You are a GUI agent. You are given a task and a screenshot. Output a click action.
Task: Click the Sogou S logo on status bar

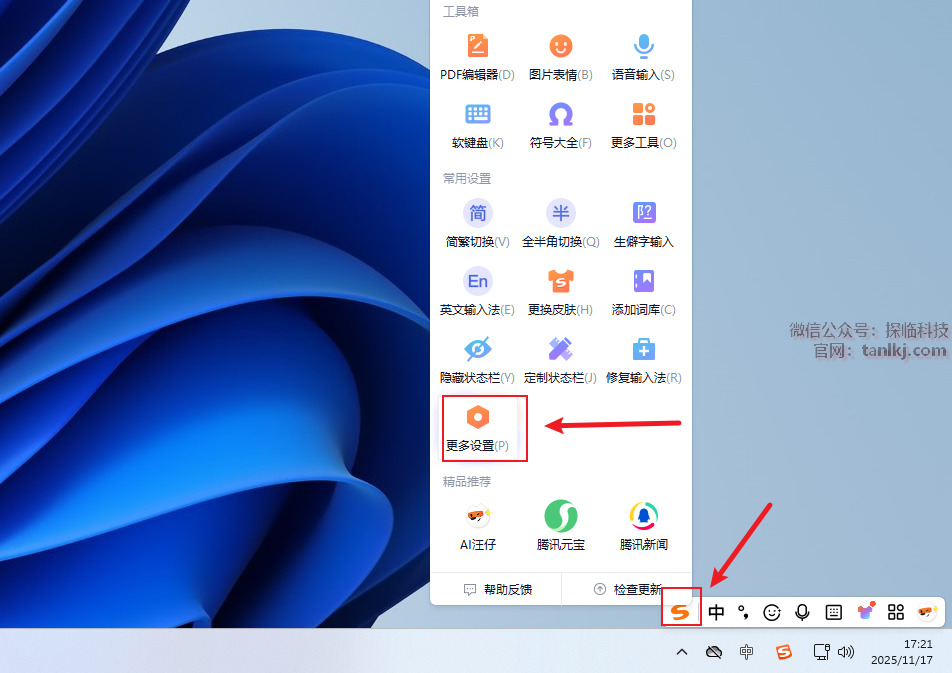click(681, 612)
